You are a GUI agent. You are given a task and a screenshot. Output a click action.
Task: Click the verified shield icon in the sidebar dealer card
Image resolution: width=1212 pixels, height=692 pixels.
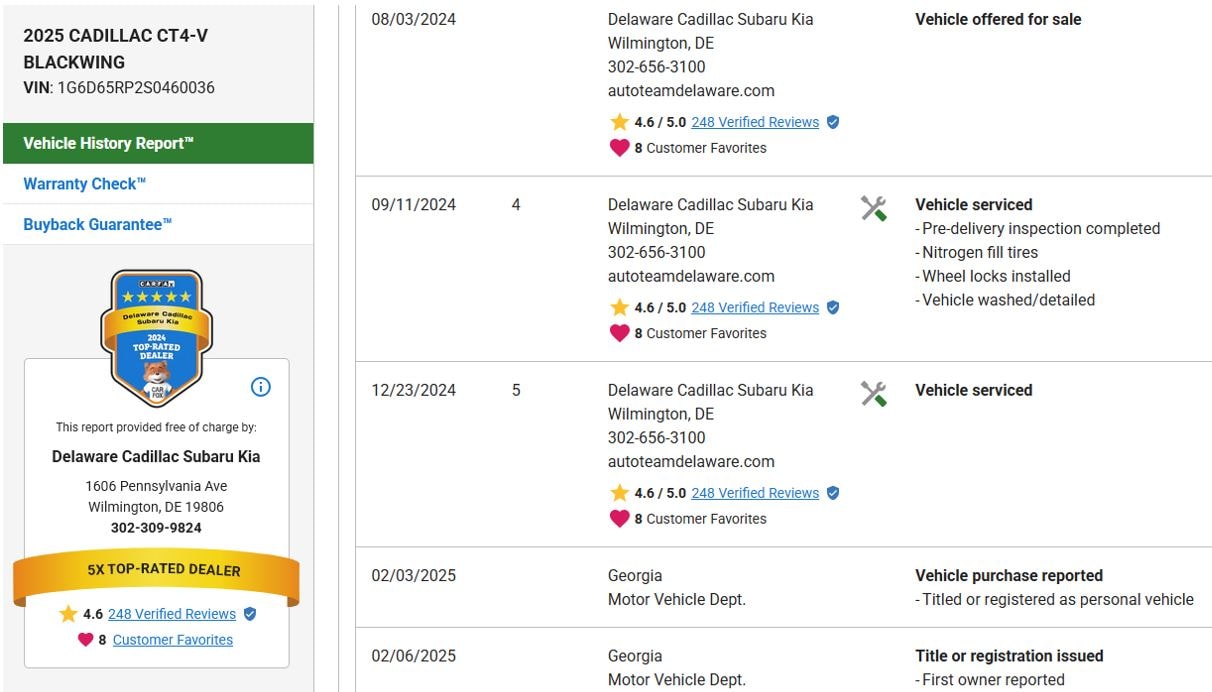(x=250, y=614)
